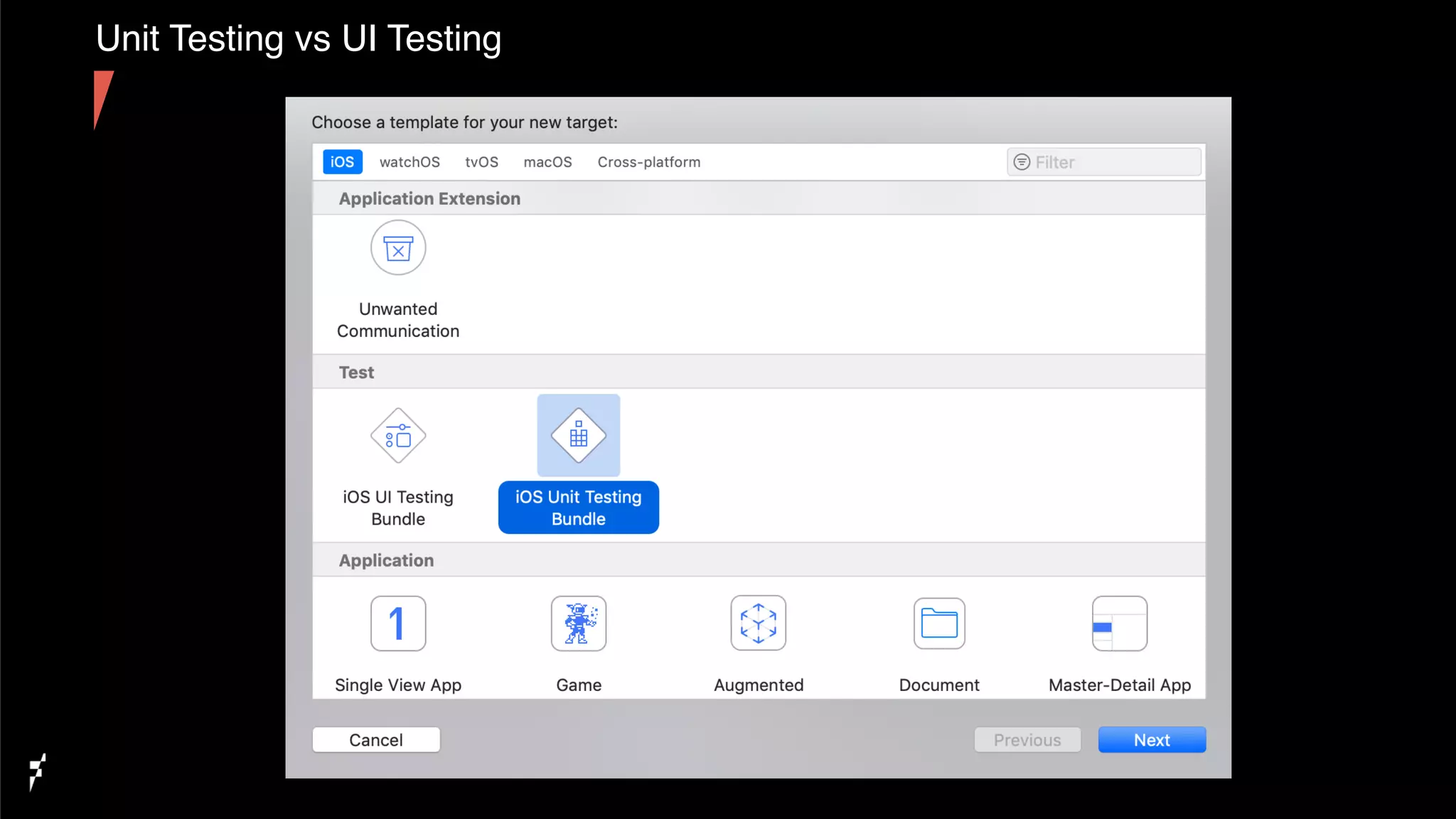
Task: Select the Document template icon
Action: pyautogui.click(x=939, y=623)
